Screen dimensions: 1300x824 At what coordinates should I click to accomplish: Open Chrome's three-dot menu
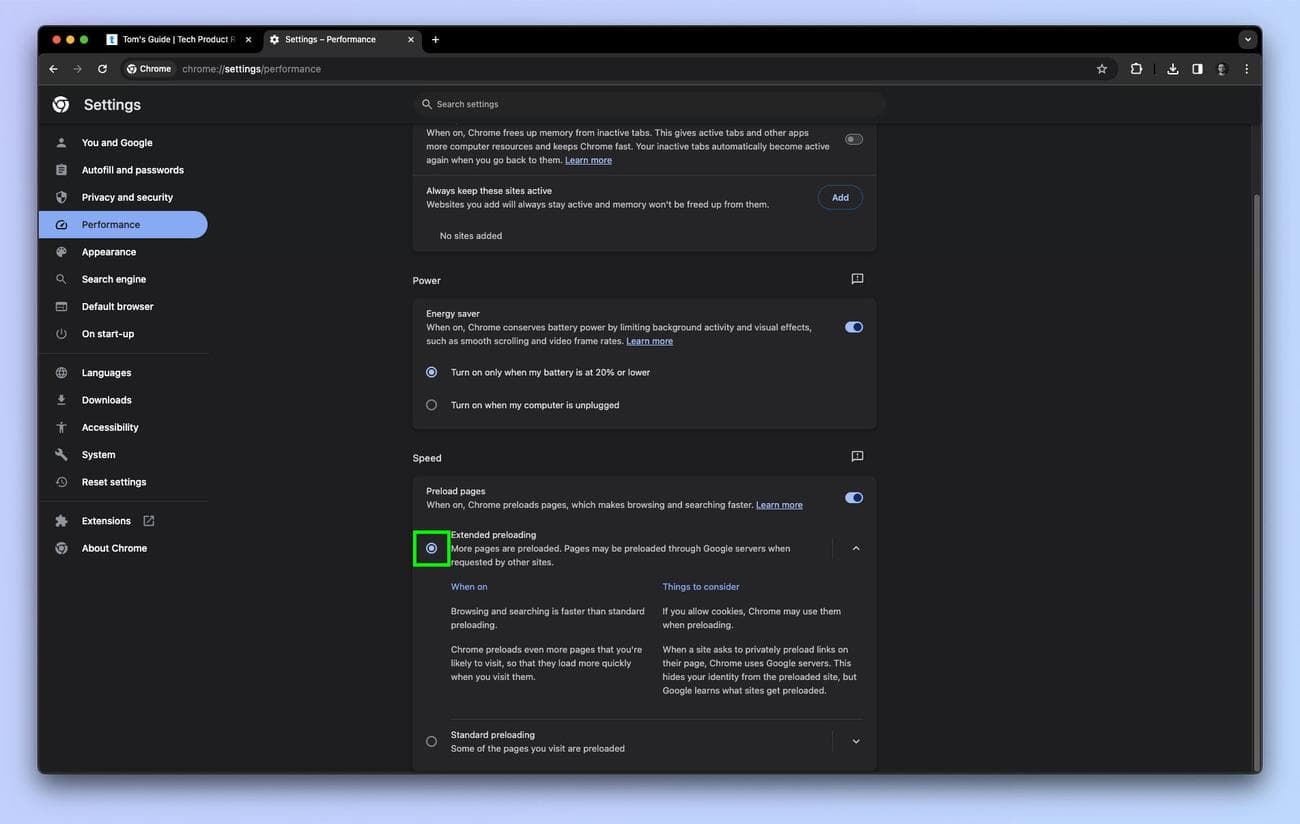1246,69
